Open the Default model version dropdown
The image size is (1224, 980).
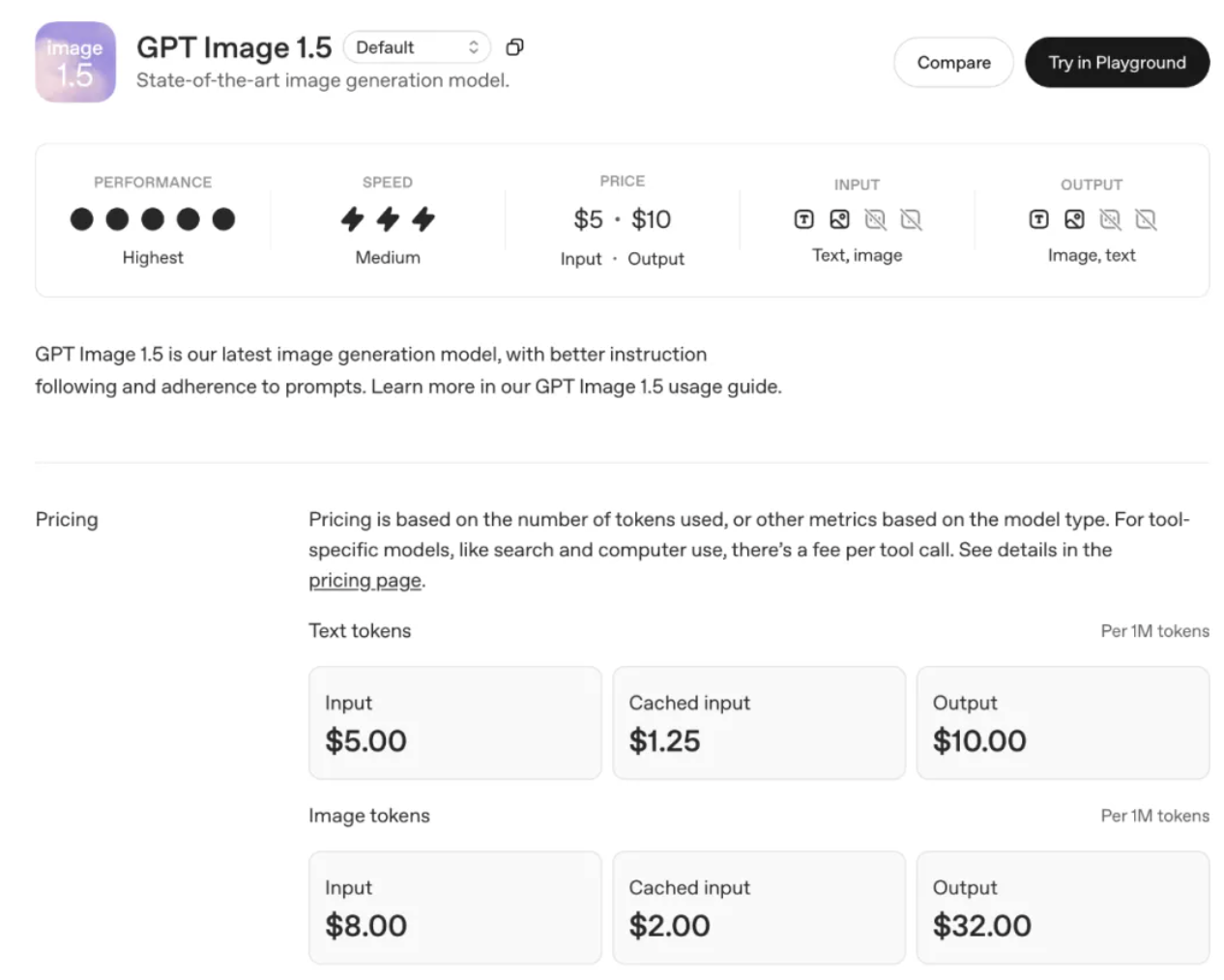(417, 47)
